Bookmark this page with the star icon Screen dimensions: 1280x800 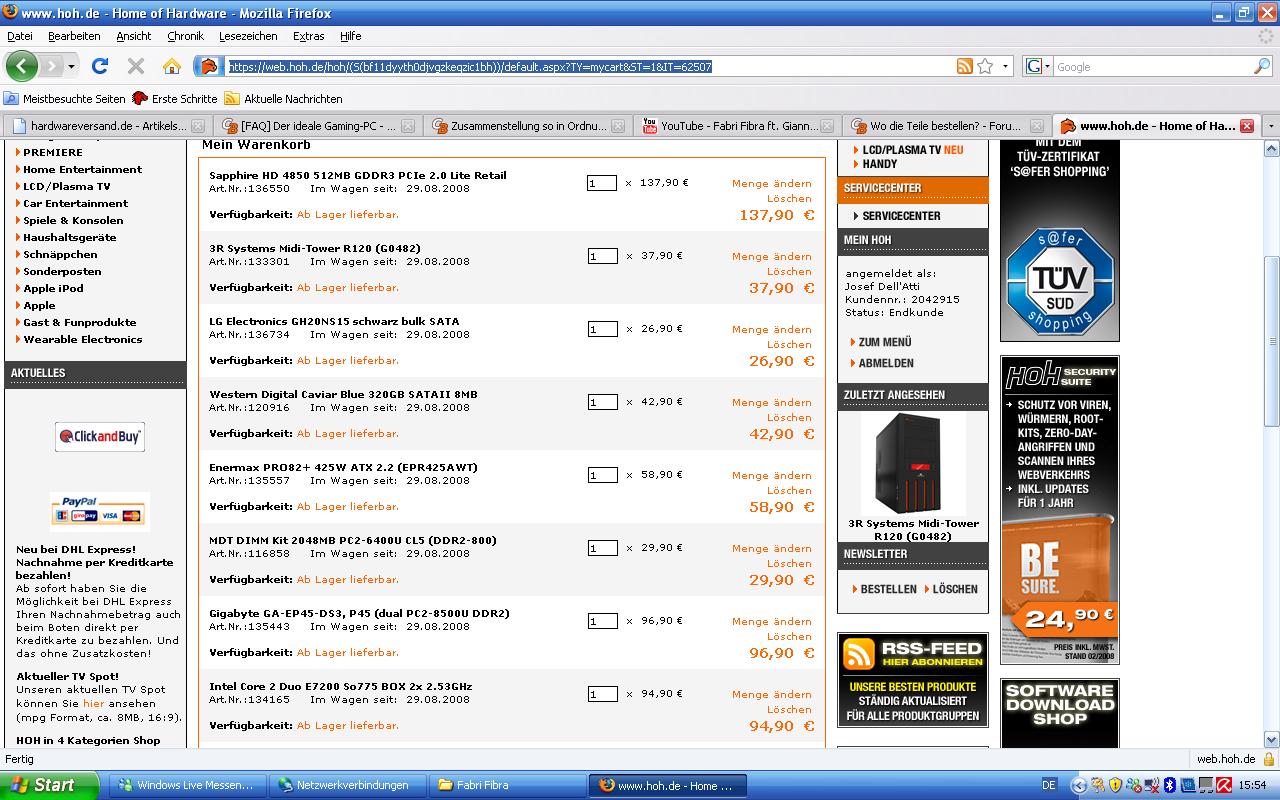(985, 66)
